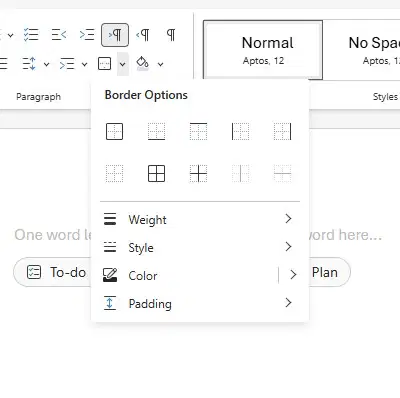The width and height of the screenshot is (400, 398).
Task: Decrease the paragraph indent
Action: coord(59,35)
